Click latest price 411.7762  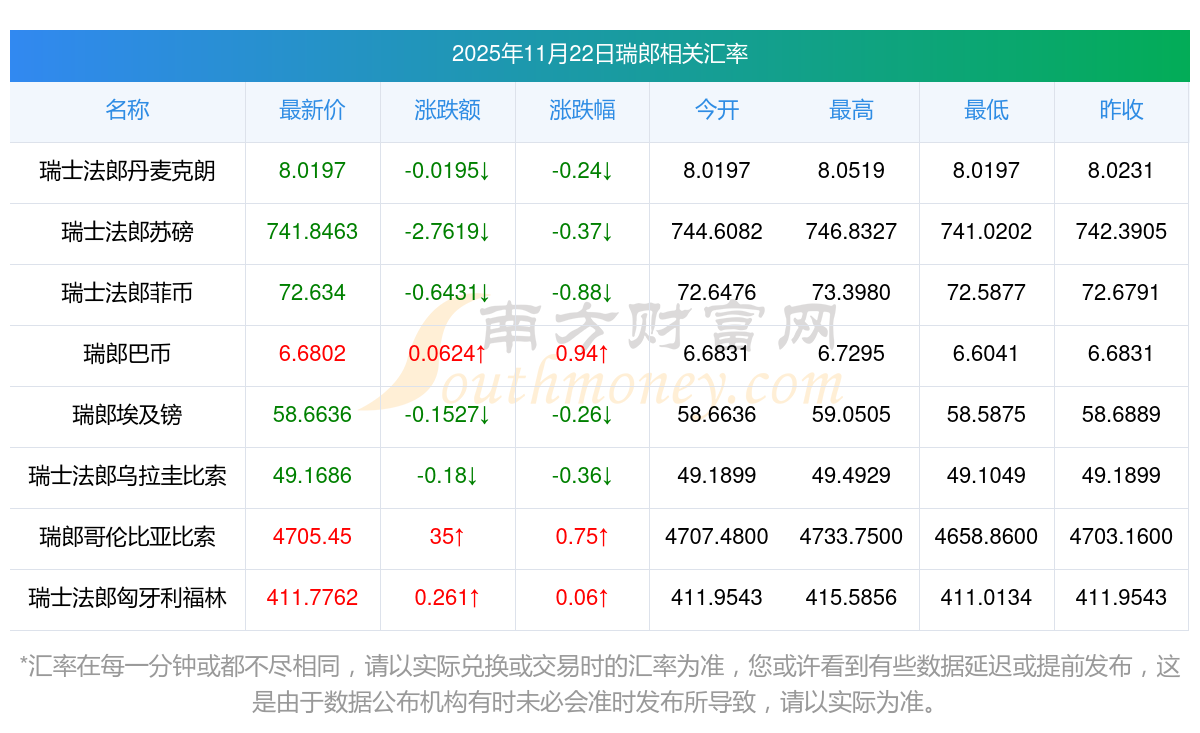click(312, 598)
